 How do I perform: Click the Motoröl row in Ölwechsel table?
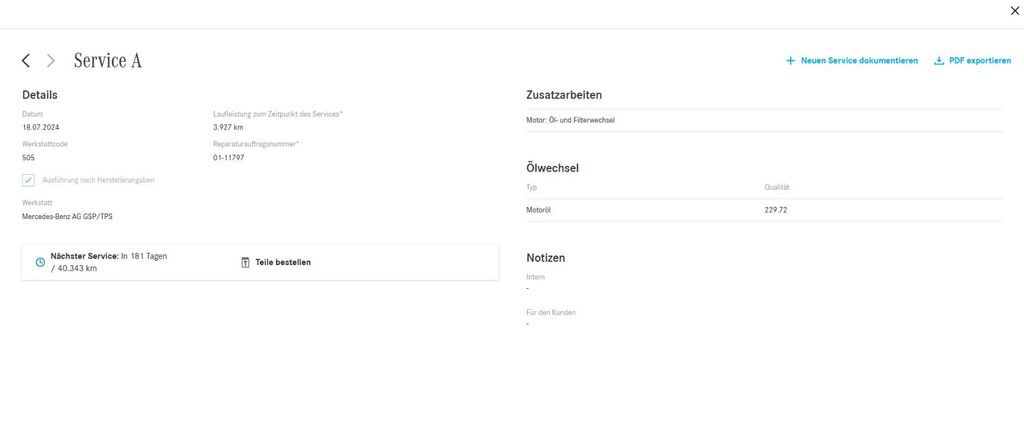coord(539,210)
